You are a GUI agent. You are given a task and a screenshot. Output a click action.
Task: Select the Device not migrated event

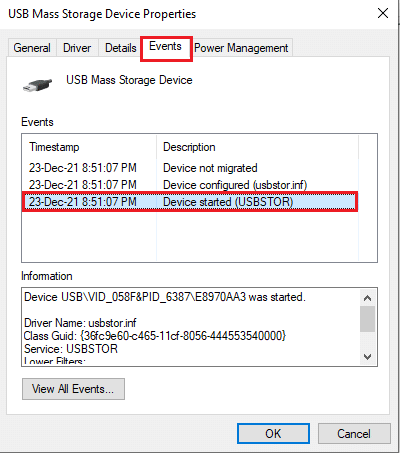(190, 168)
